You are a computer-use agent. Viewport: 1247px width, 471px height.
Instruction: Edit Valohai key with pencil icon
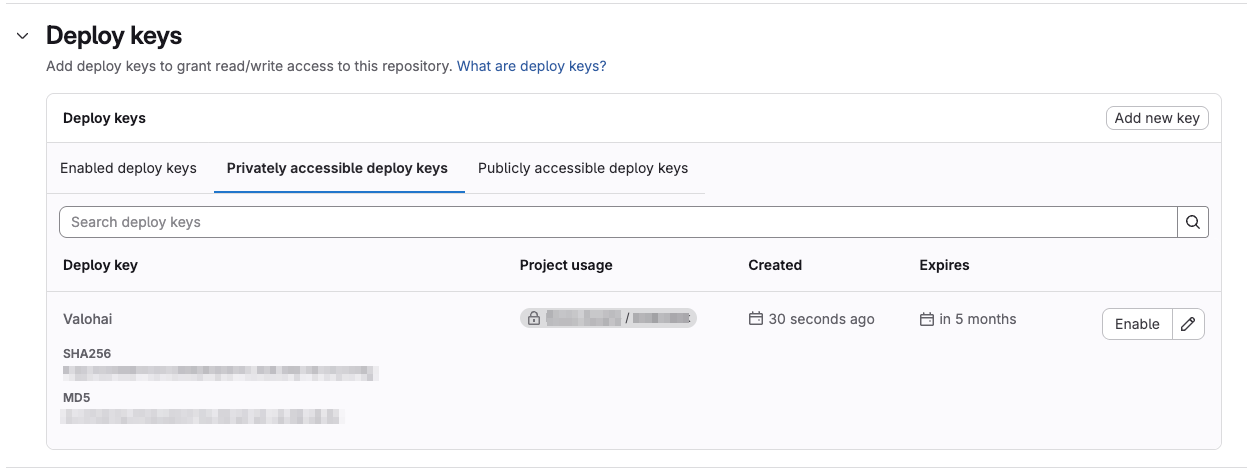1188,324
